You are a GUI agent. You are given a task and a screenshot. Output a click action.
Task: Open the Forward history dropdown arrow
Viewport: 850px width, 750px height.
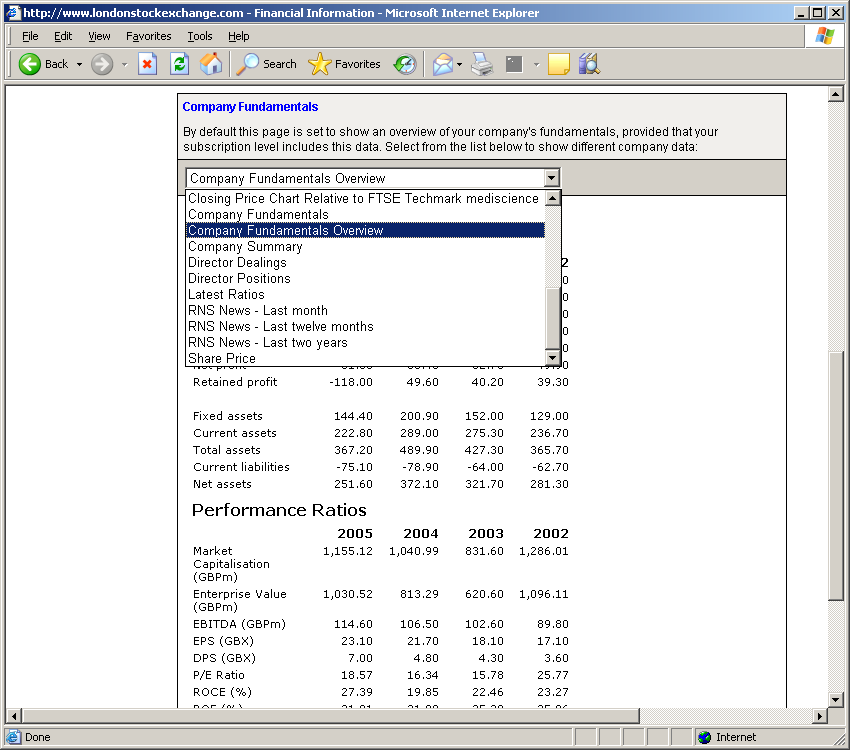tap(125, 64)
